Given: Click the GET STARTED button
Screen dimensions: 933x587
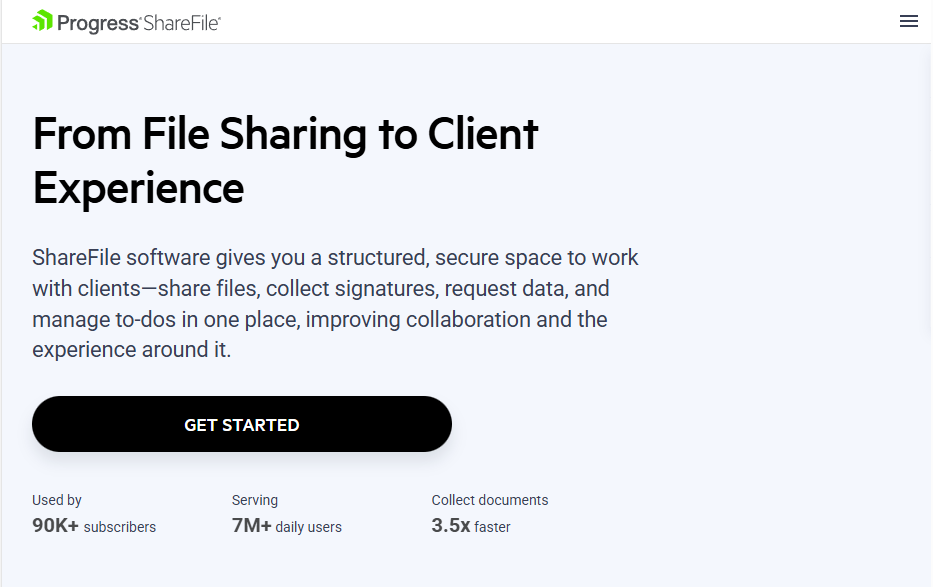Looking at the screenshot, I should (241, 423).
